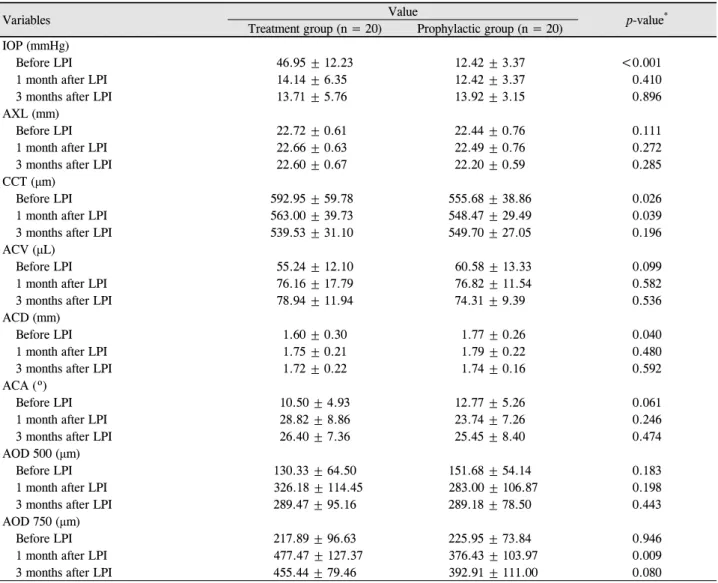
Task: Click the value "539.53 ± 31.10"
Action: click(x=312, y=233)
